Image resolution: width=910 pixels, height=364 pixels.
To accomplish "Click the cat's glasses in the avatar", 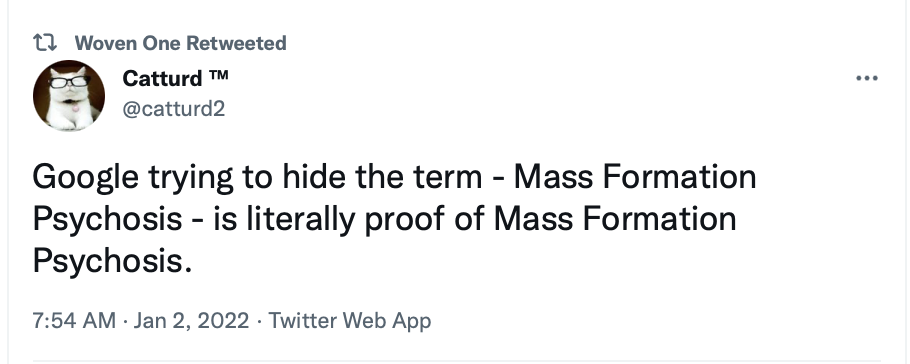I will pos(69,81).
